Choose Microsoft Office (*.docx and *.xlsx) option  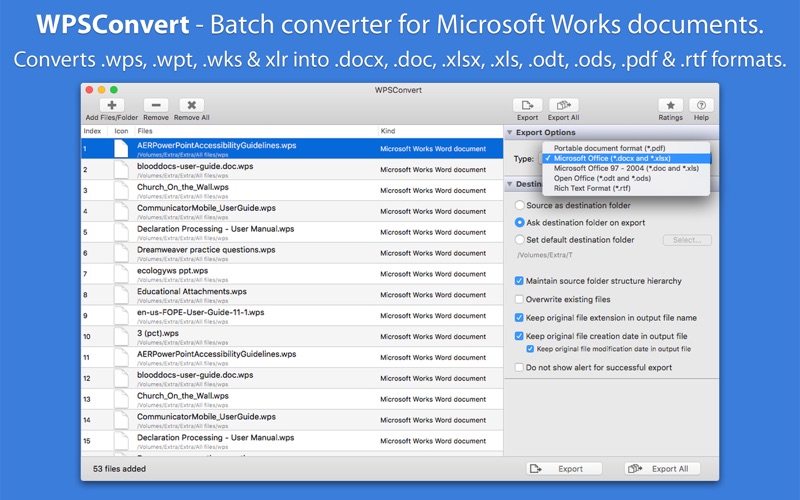click(626, 158)
